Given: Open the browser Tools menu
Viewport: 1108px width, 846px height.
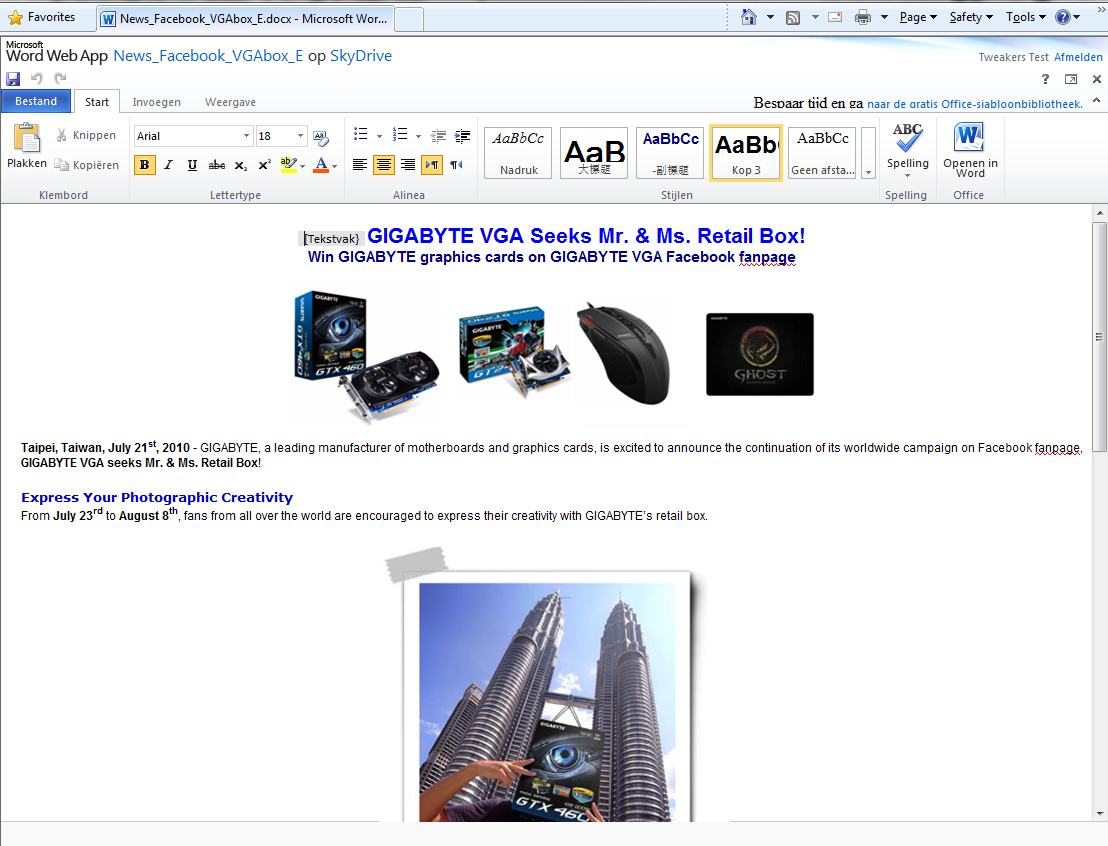Looking at the screenshot, I should pyautogui.click(x=1025, y=17).
